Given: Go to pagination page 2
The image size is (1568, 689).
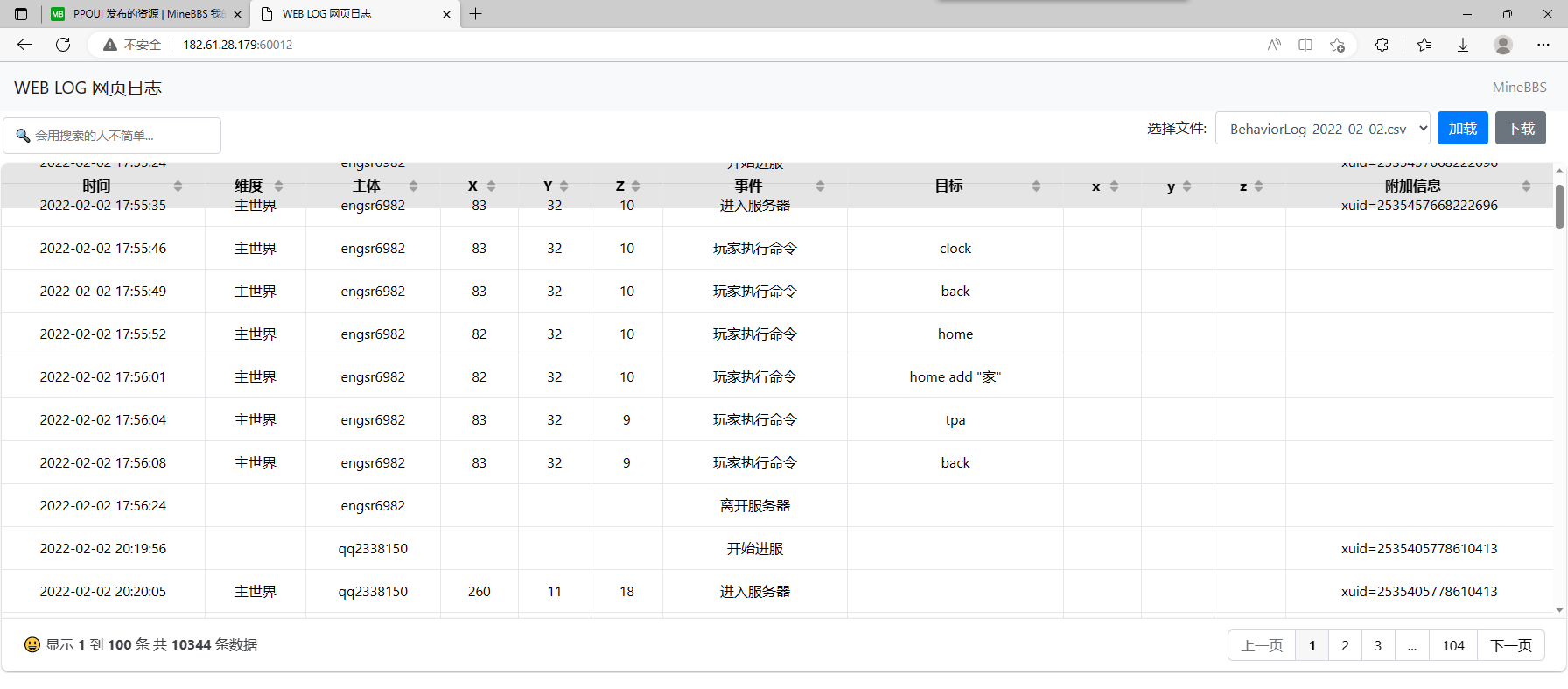Looking at the screenshot, I should tap(1345, 645).
